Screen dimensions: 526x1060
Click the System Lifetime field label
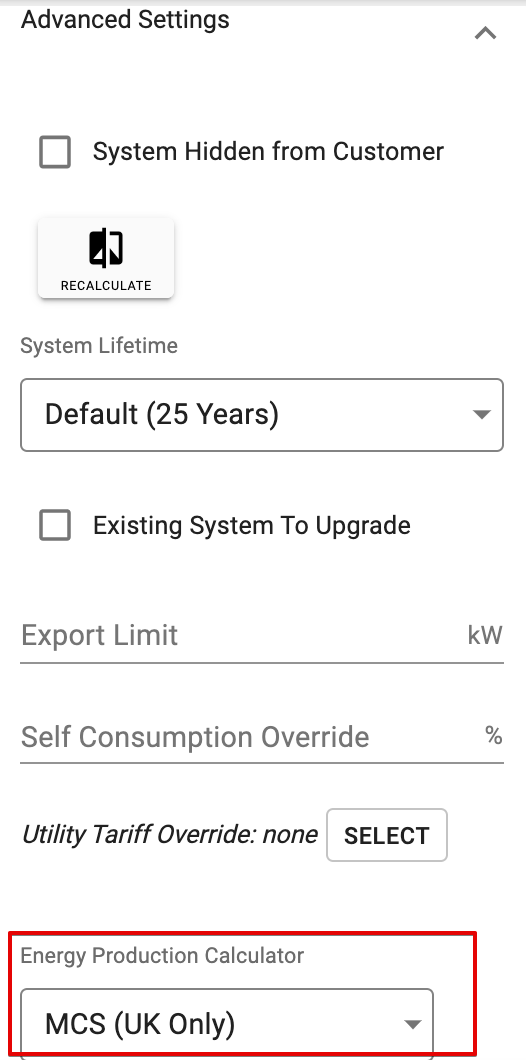click(x=99, y=345)
